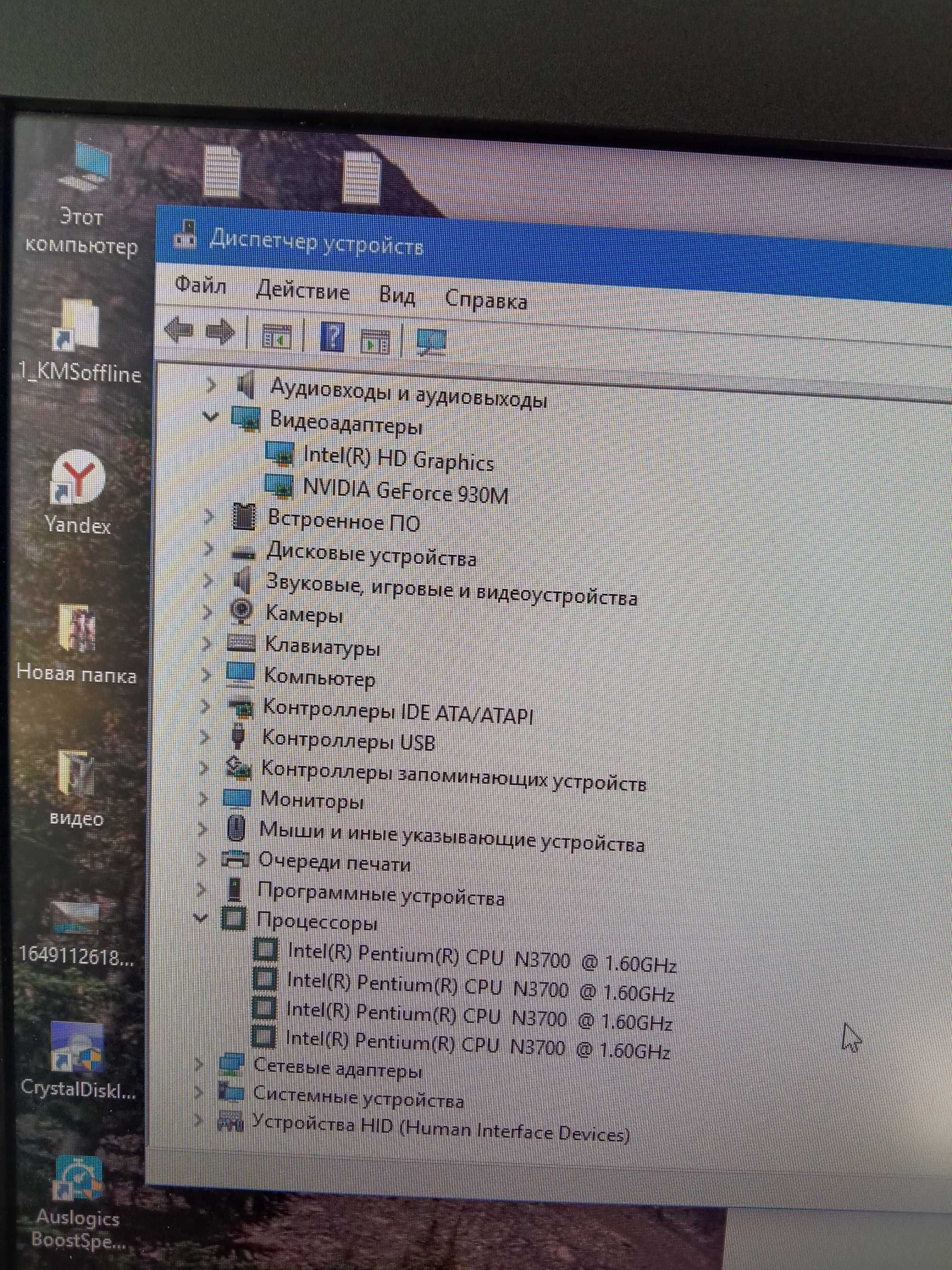Select Контроллеры IDE ATA/ATAPI label
Image resolution: width=952 pixels, height=1270 pixels.
point(397,711)
